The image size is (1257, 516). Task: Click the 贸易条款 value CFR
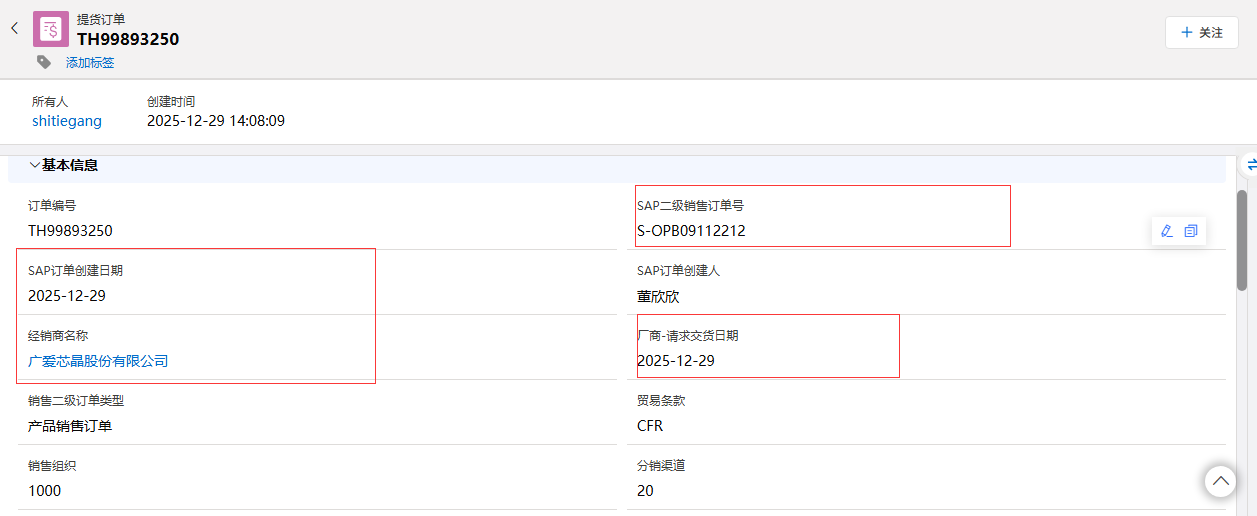click(x=650, y=426)
